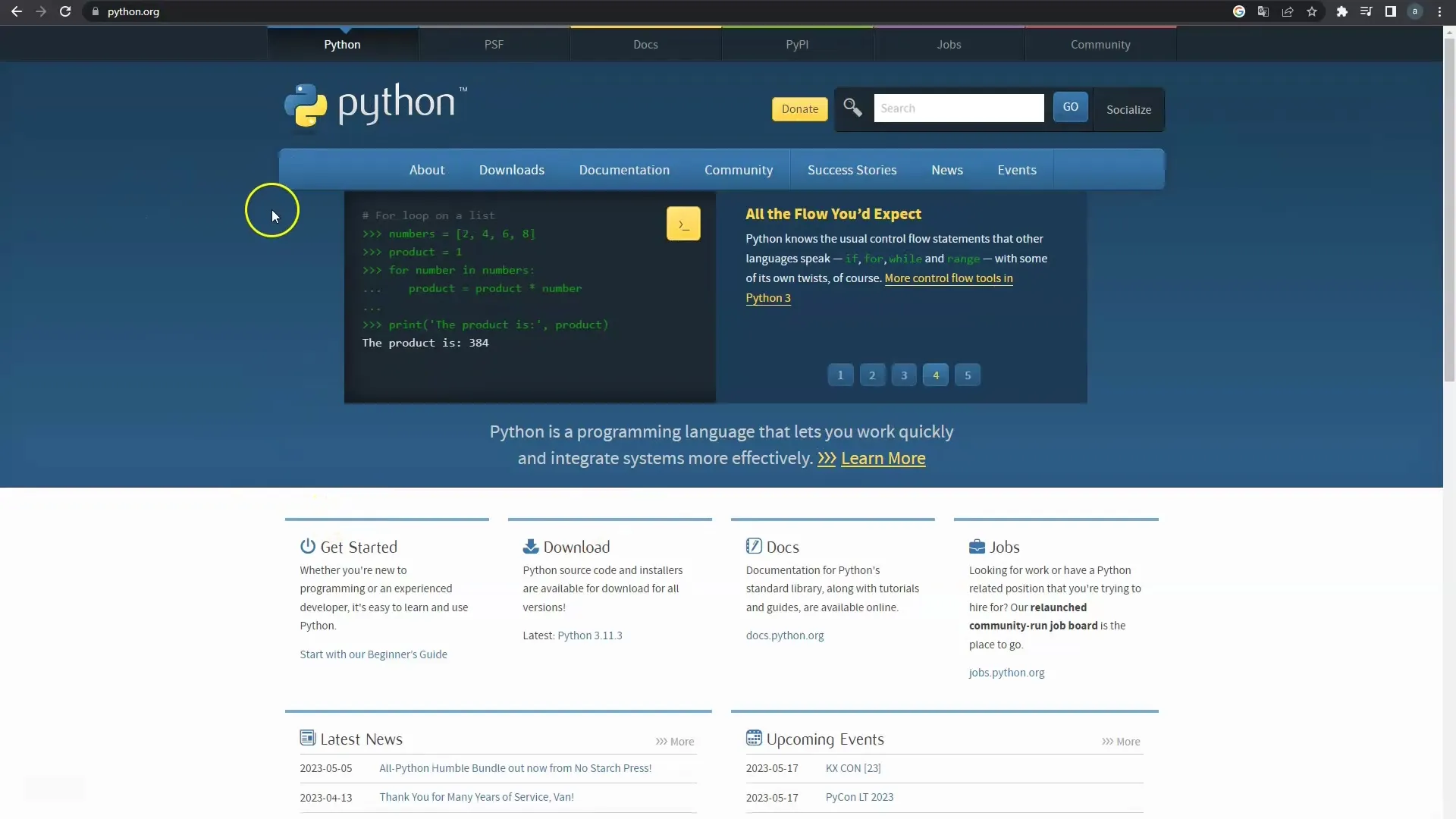Click the Download arrow icon
The width and height of the screenshot is (1456, 819).
[531, 546]
